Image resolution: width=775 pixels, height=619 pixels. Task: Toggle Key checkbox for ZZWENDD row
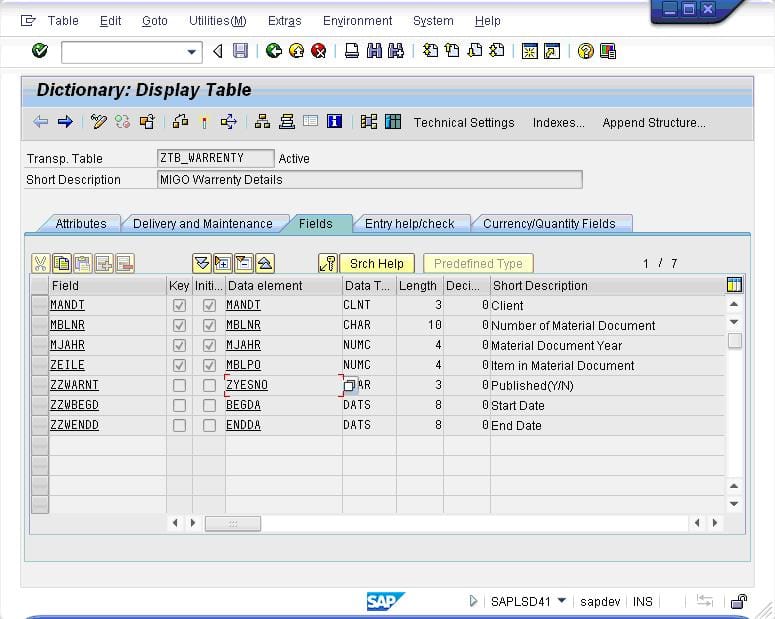(179, 425)
